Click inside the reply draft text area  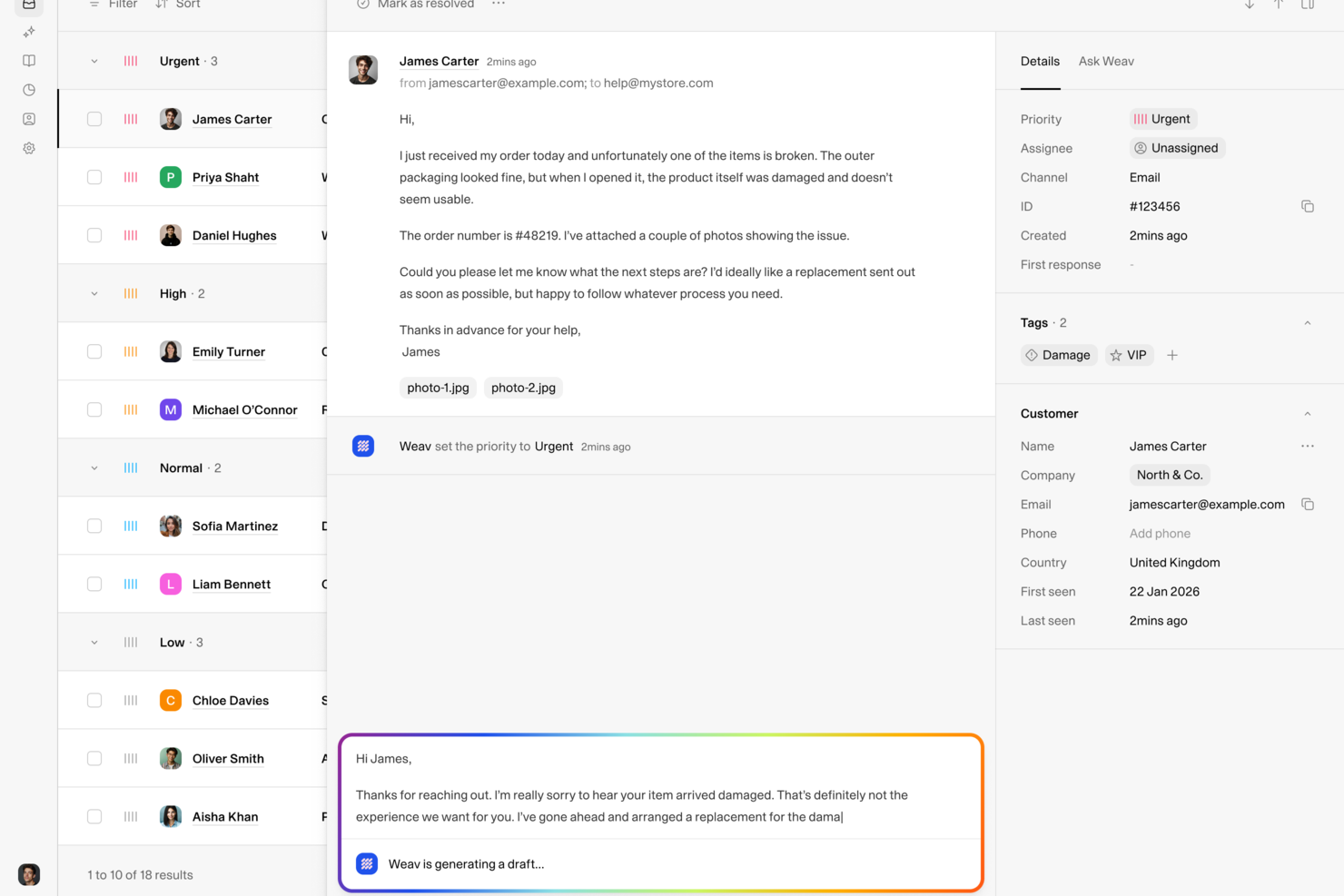pos(661,787)
